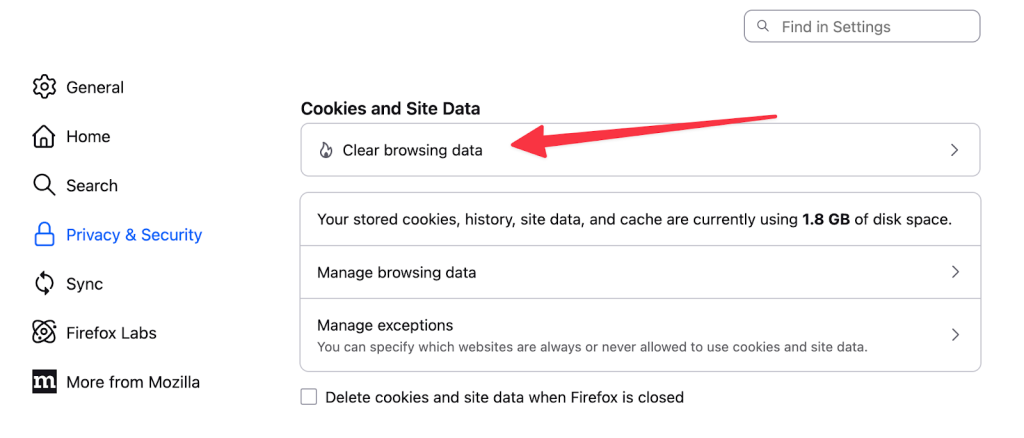This screenshot has height=438, width=1024.
Task: Click the magnifier icon in Find in Settings
Action: [x=764, y=26]
